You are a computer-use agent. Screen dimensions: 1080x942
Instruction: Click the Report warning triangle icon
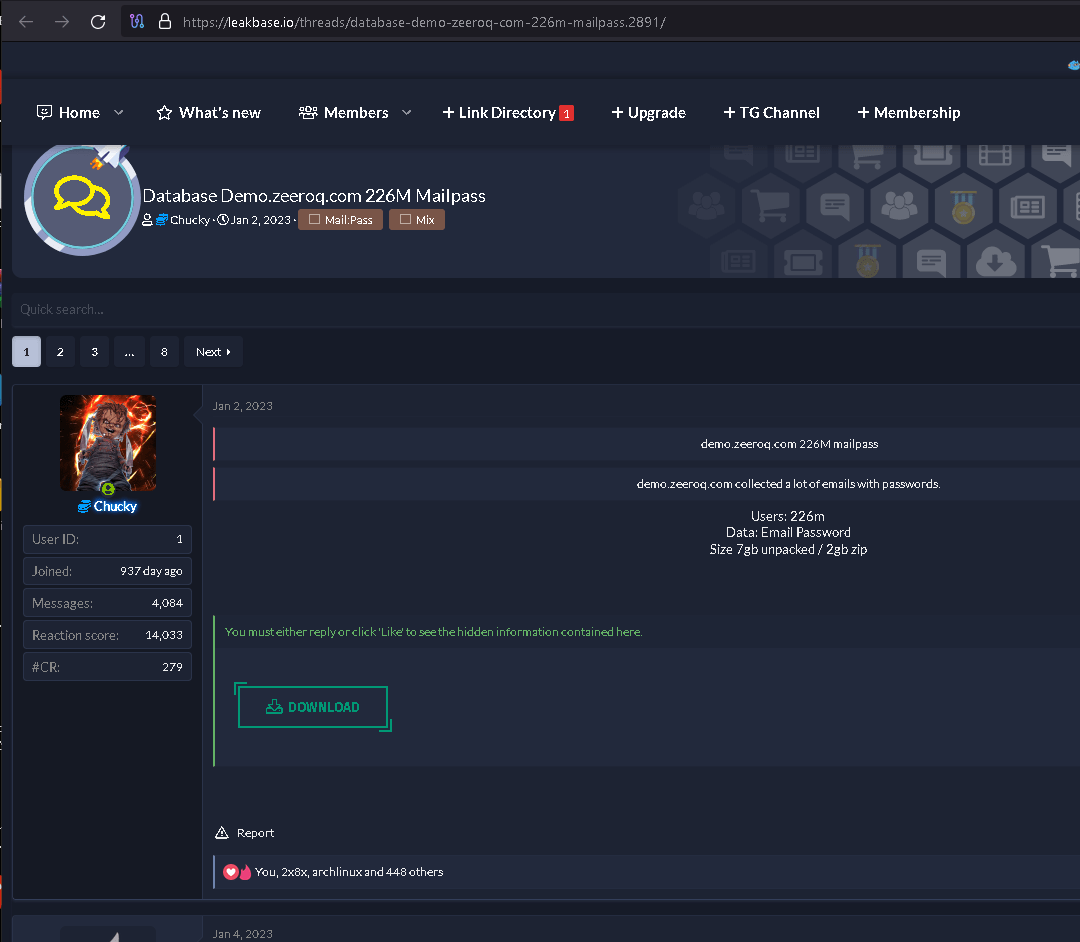tap(222, 833)
